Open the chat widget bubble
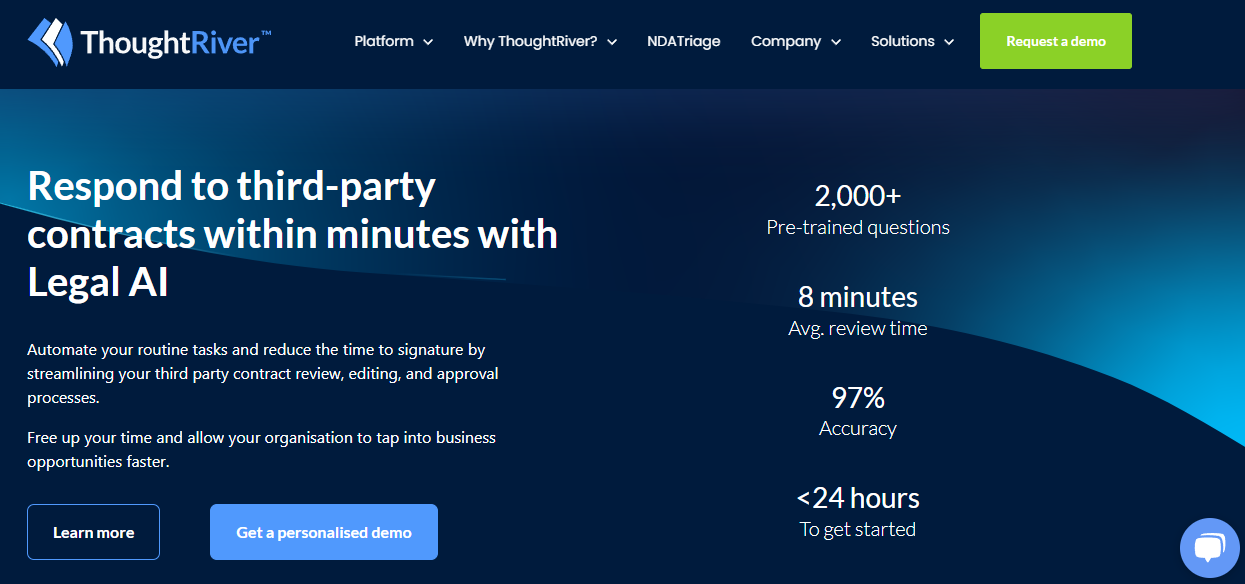Viewport: 1245px width, 584px height. click(x=1209, y=548)
